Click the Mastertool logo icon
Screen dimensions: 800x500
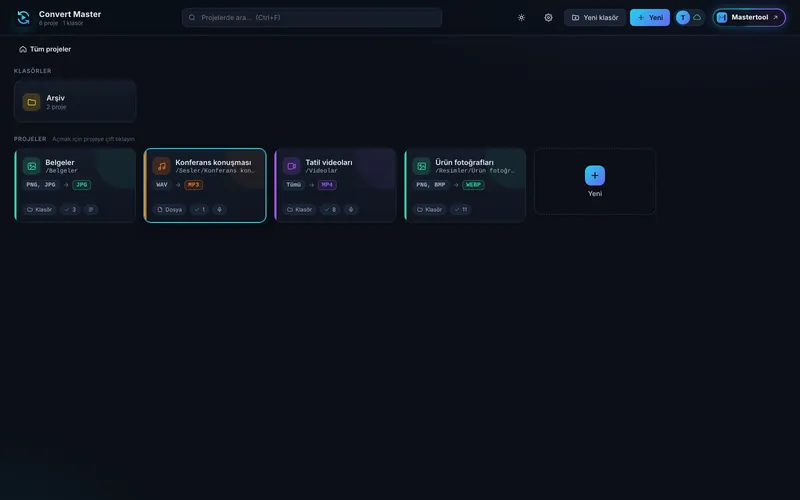pyautogui.click(x=721, y=17)
